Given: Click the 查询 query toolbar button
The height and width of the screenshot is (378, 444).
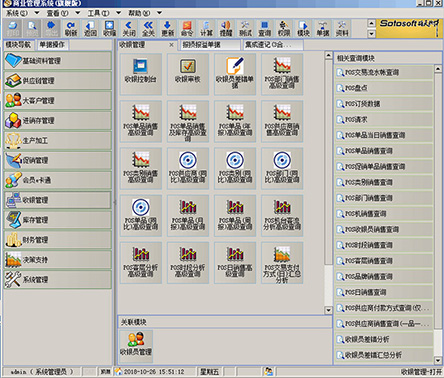Looking at the screenshot, I should (x=264, y=28).
